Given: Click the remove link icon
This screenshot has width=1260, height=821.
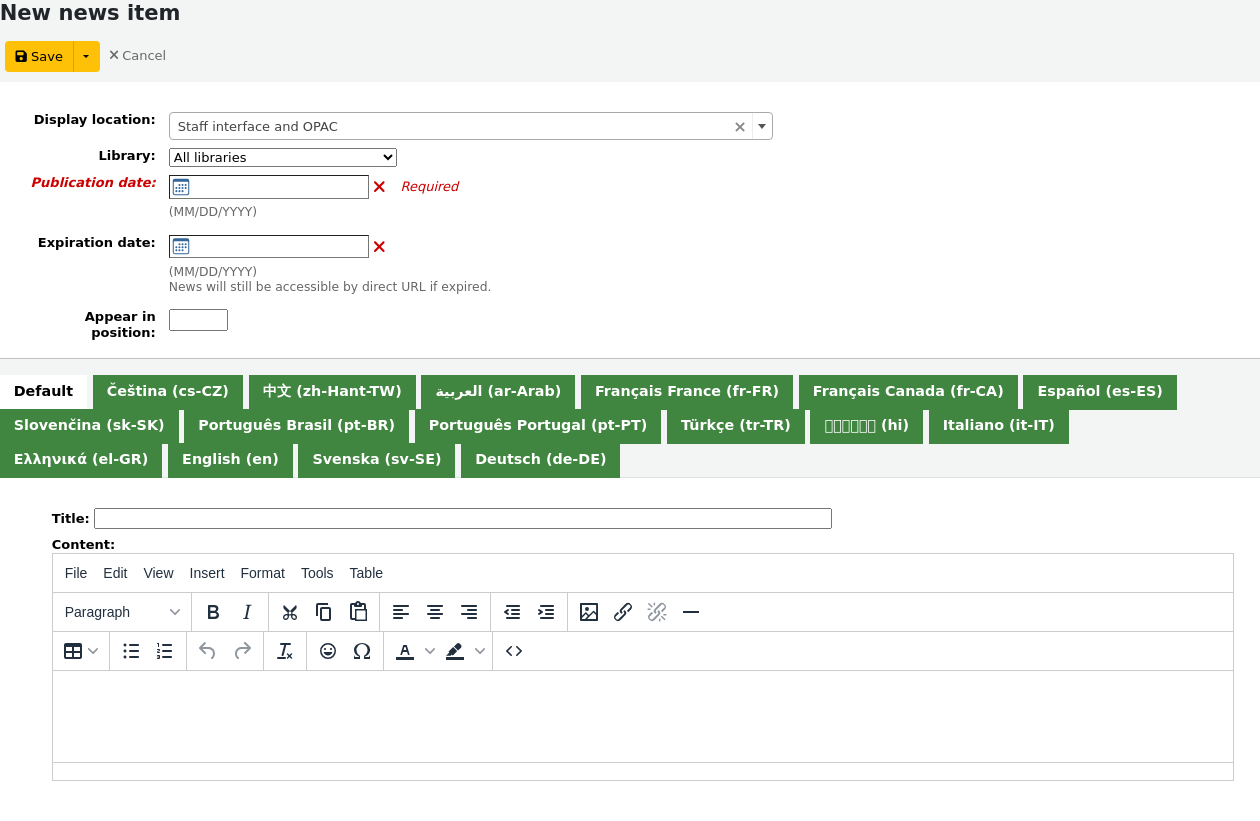Looking at the screenshot, I should point(657,611).
